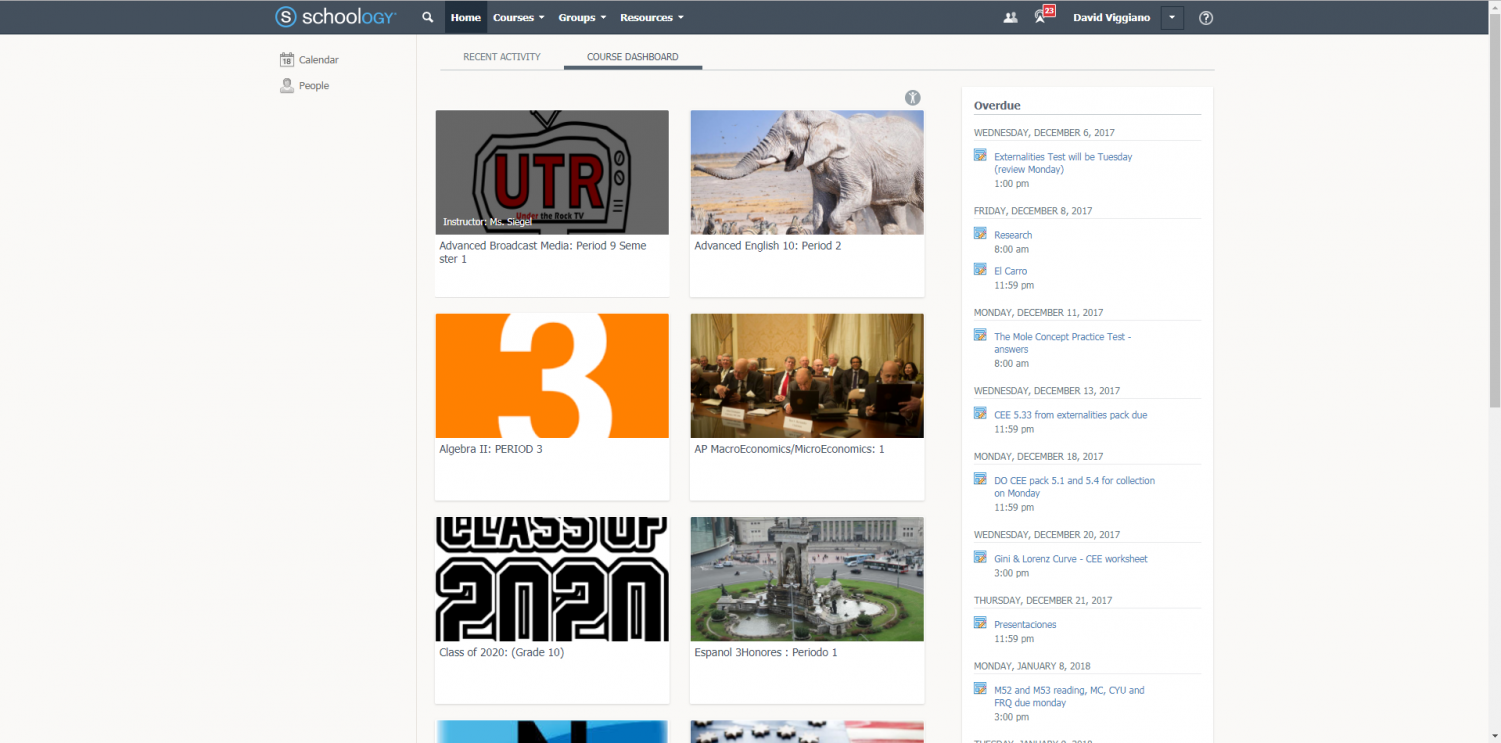
Task: Open The Mole Concept Practice Test link
Action: pyautogui.click(x=1062, y=343)
